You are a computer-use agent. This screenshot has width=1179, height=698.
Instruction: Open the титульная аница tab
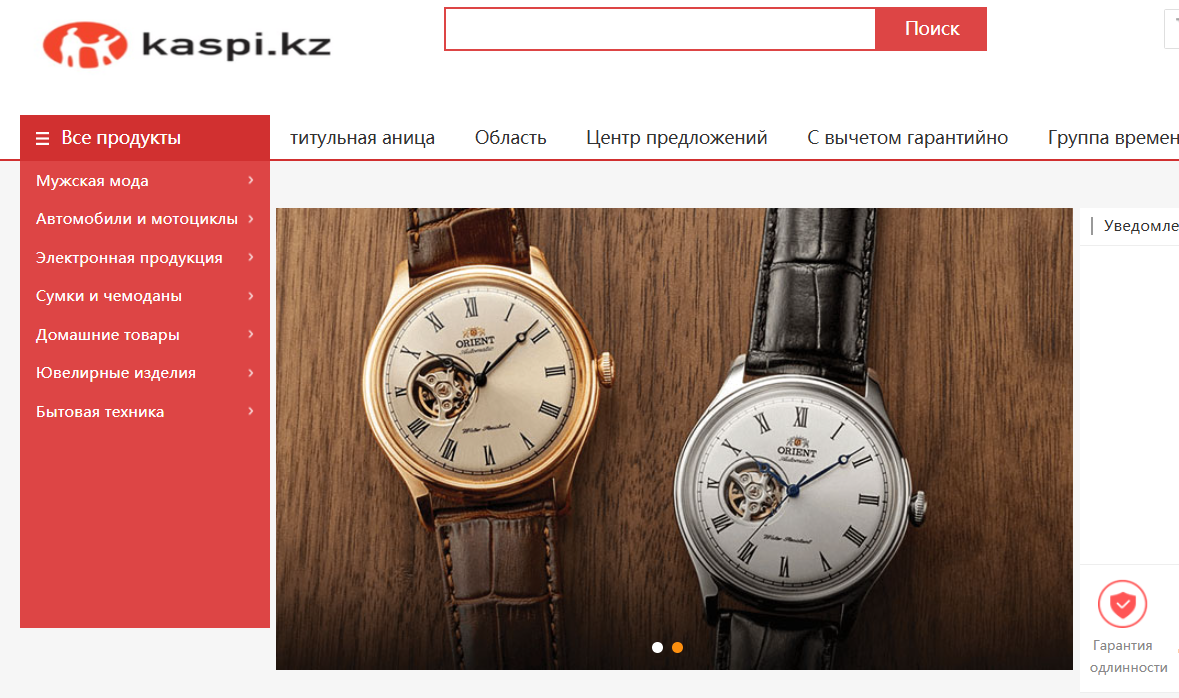click(x=362, y=138)
